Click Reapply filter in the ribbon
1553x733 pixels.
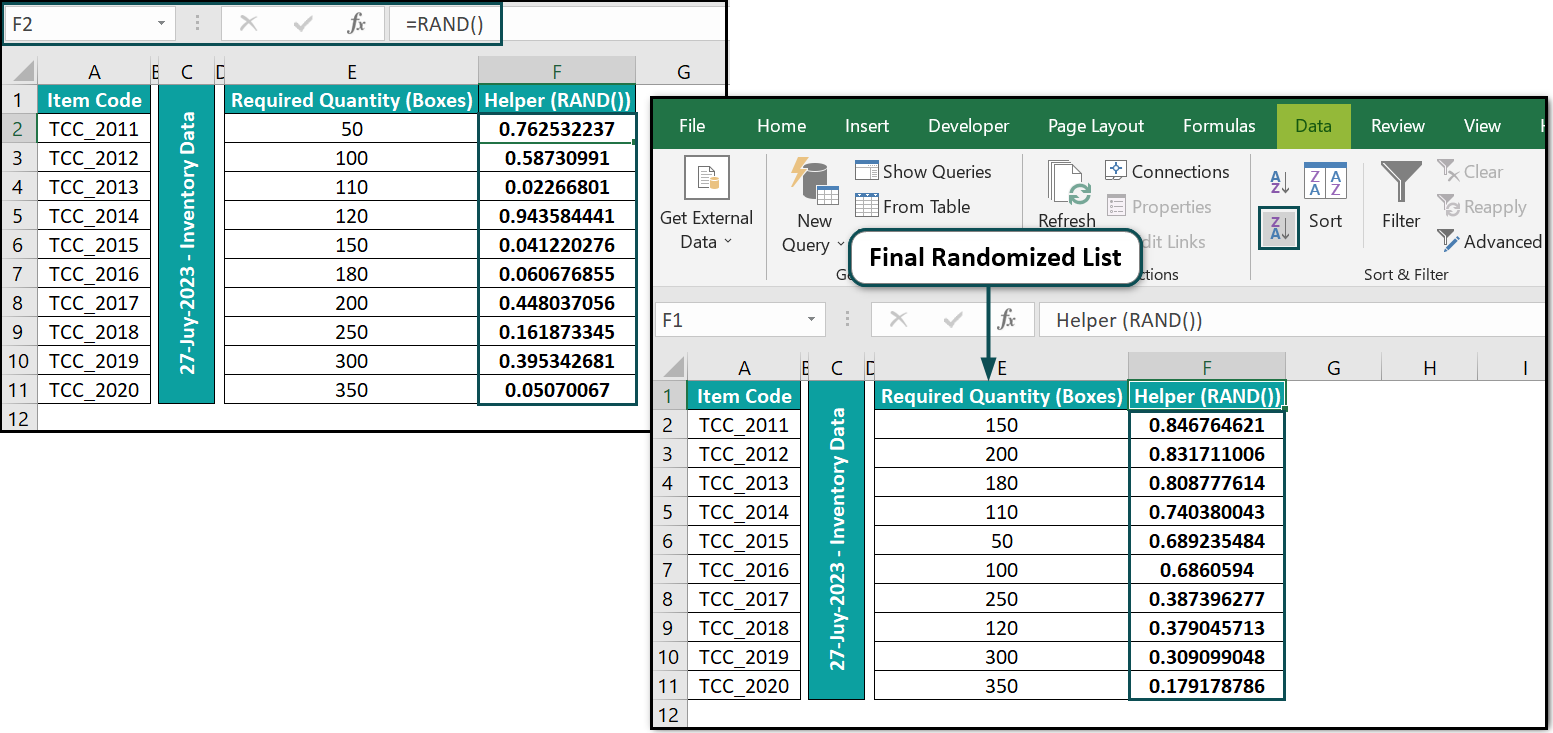click(x=1482, y=207)
